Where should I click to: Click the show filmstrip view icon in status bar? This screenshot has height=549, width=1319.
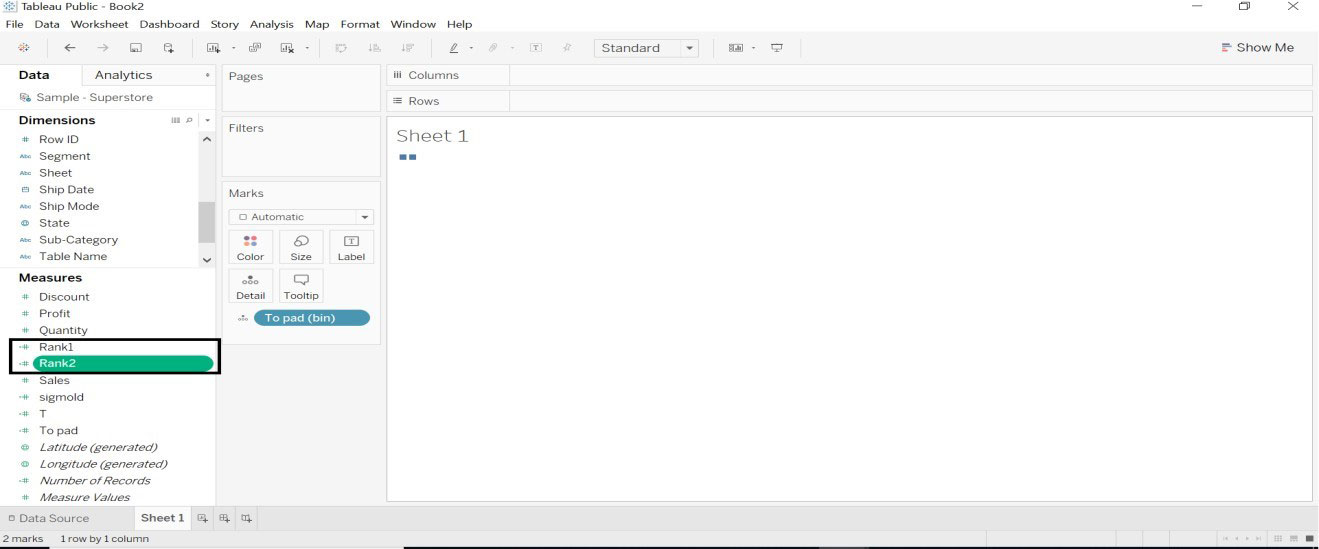[x=1294, y=539]
